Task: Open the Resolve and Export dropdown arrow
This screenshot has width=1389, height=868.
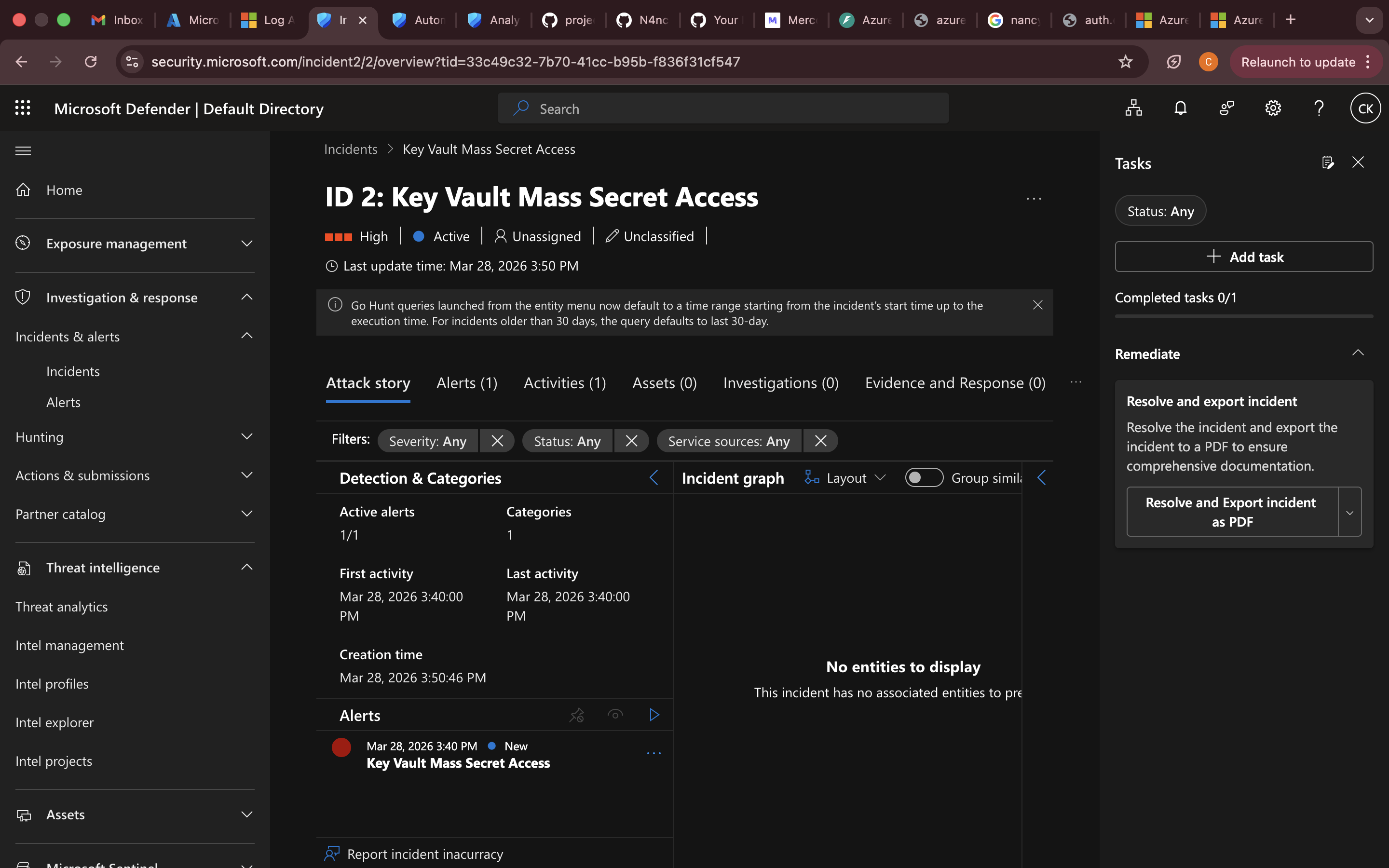Action: (1349, 512)
